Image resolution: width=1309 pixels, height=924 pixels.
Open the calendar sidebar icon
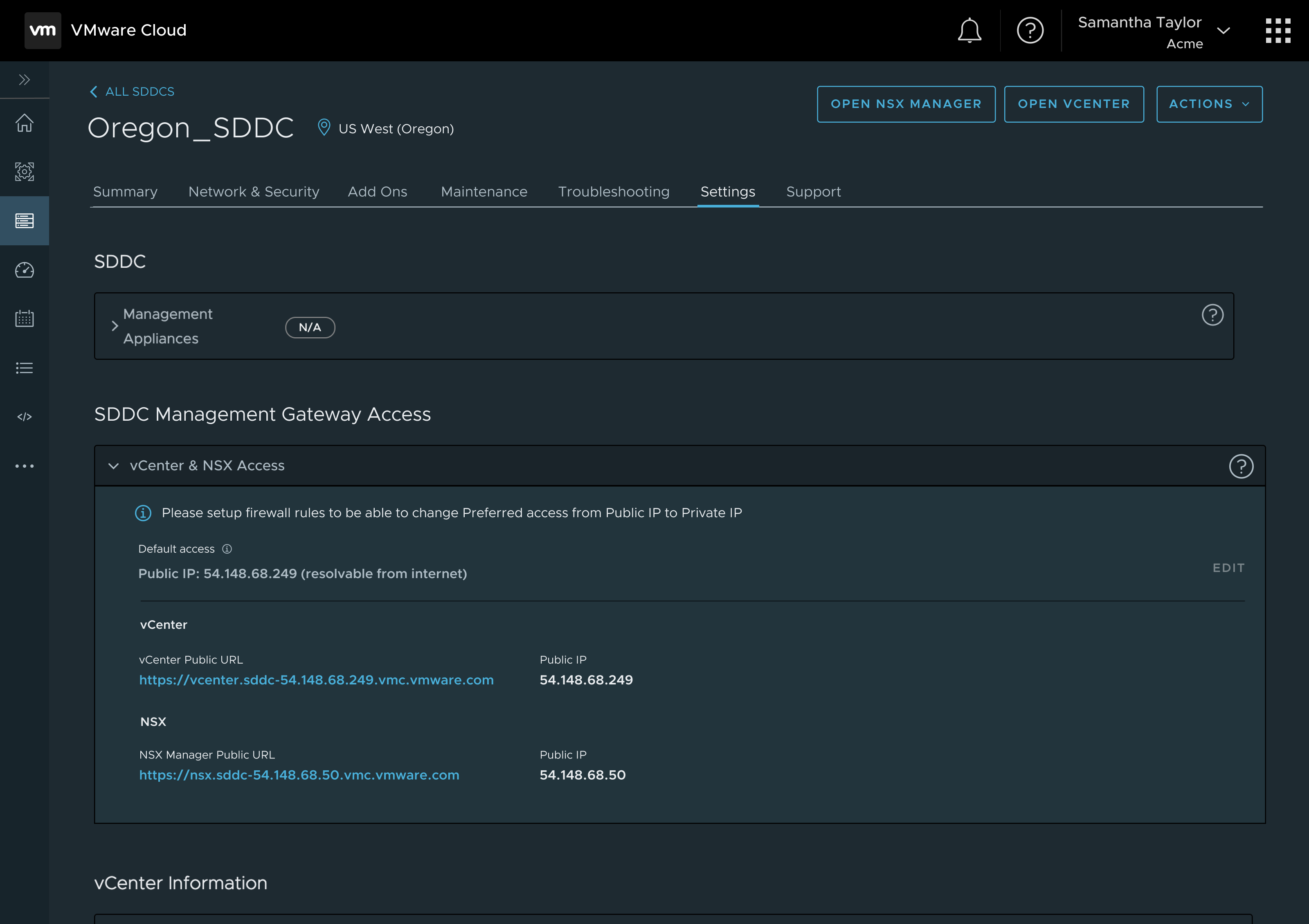[x=24, y=318]
